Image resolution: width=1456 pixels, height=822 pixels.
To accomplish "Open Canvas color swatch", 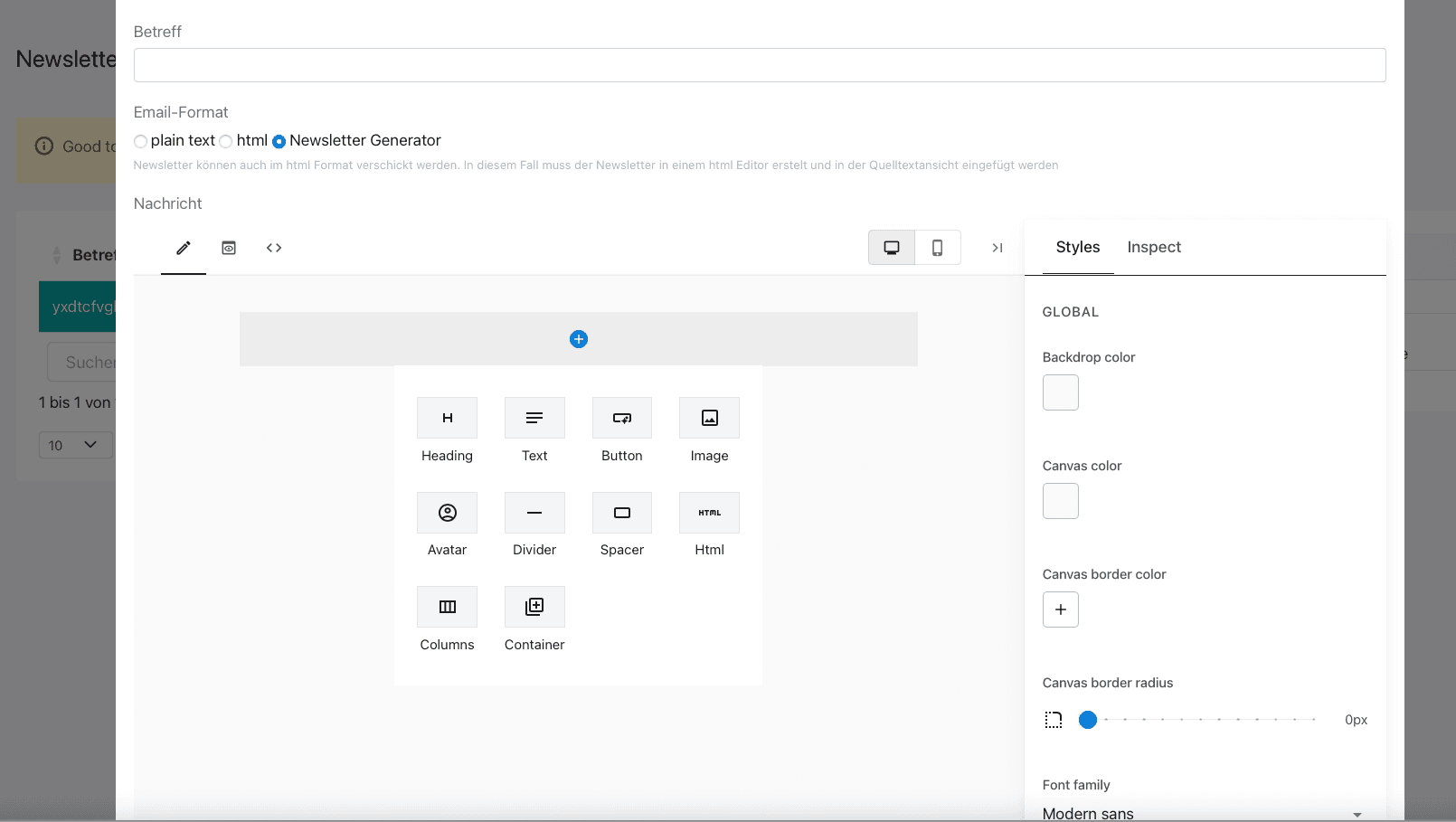I will point(1061,501).
